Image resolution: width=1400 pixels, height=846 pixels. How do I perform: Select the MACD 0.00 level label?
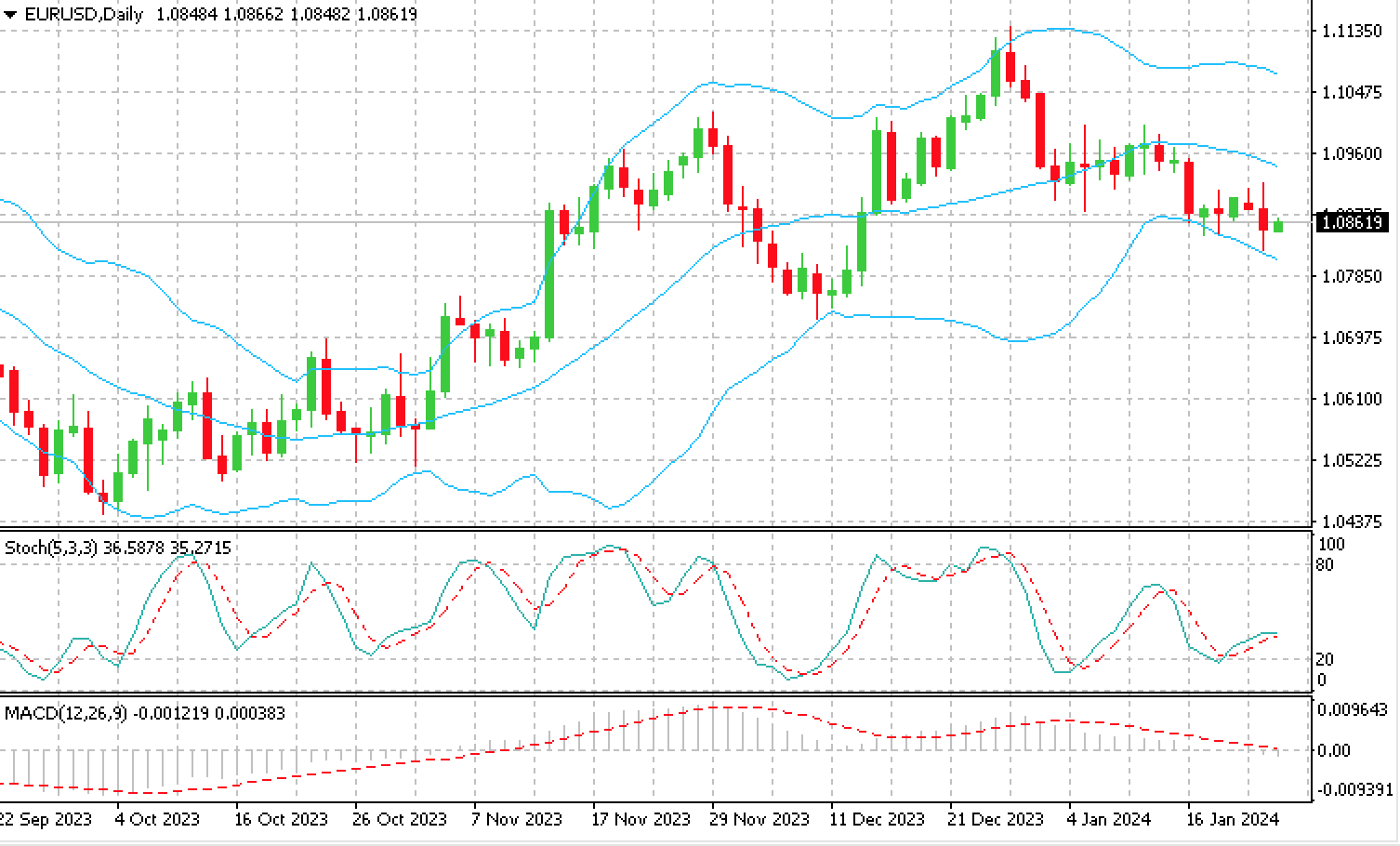tap(1335, 750)
